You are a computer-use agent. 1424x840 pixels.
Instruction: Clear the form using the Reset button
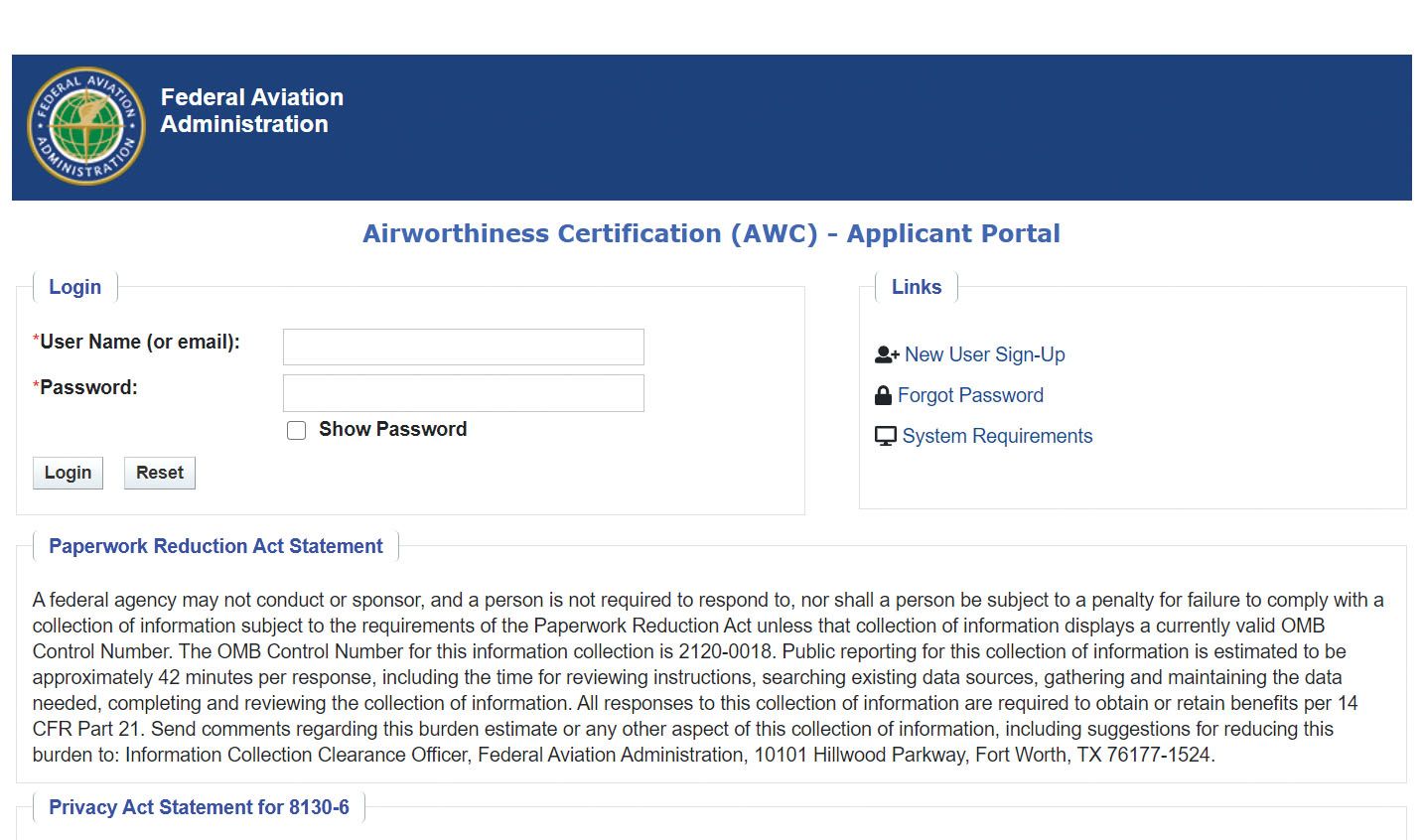pos(160,473)
